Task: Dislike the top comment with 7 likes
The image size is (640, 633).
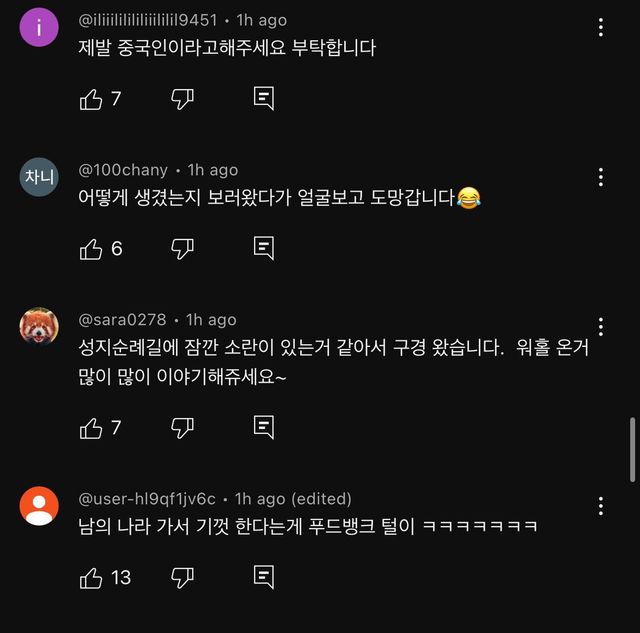Action: (x=182, y=99)
